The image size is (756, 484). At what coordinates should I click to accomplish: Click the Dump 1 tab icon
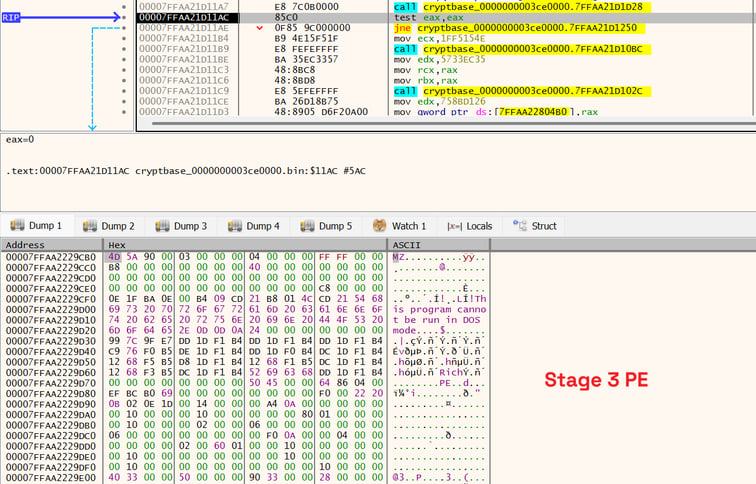[x=17, y=226]
